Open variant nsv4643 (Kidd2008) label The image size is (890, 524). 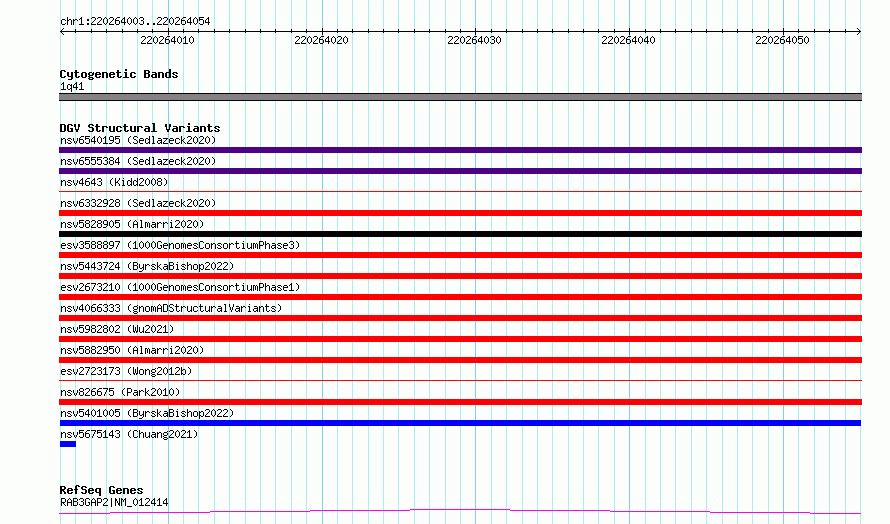pyautogui.click(x=114, y=182)
